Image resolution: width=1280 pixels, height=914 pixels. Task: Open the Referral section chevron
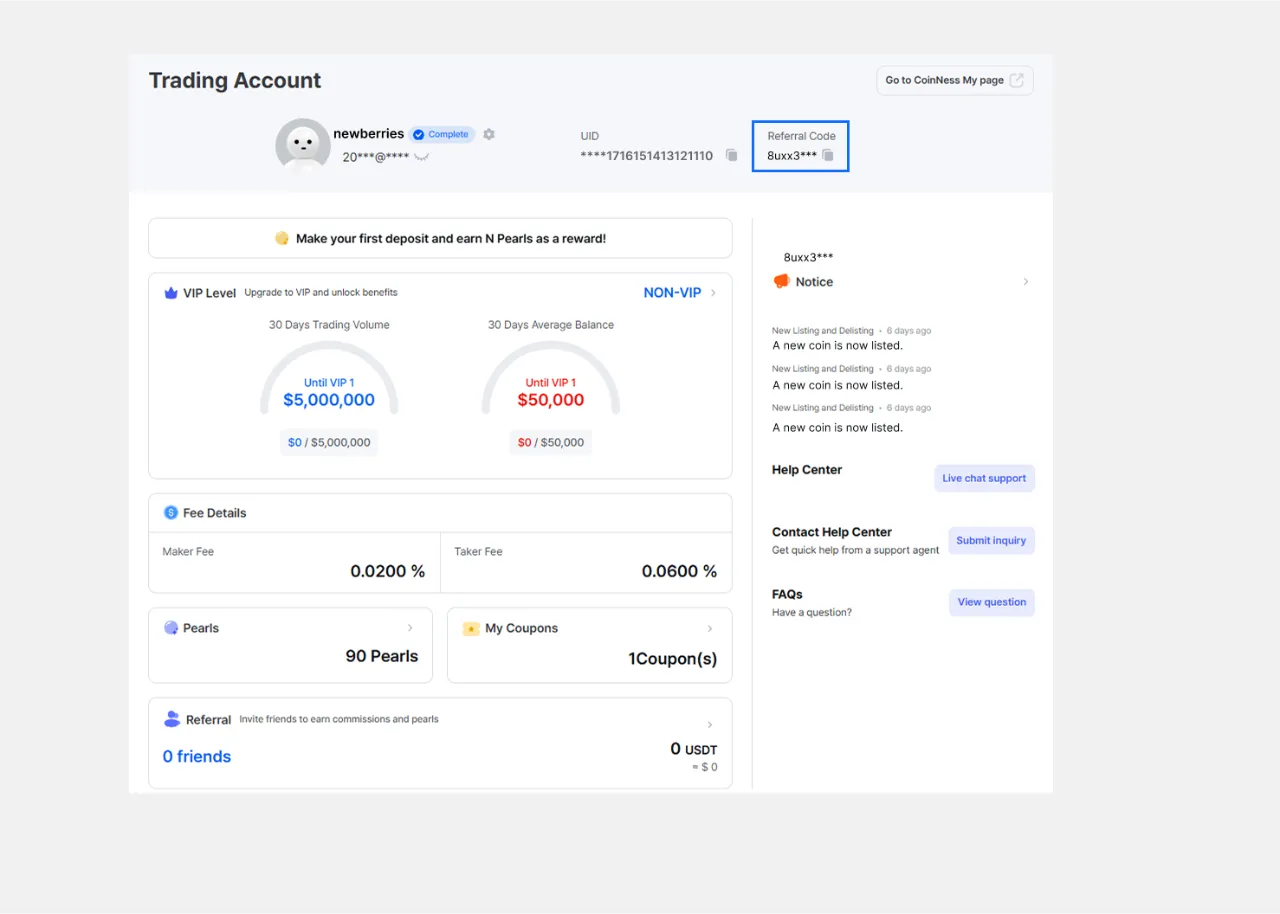coord(710,725)
